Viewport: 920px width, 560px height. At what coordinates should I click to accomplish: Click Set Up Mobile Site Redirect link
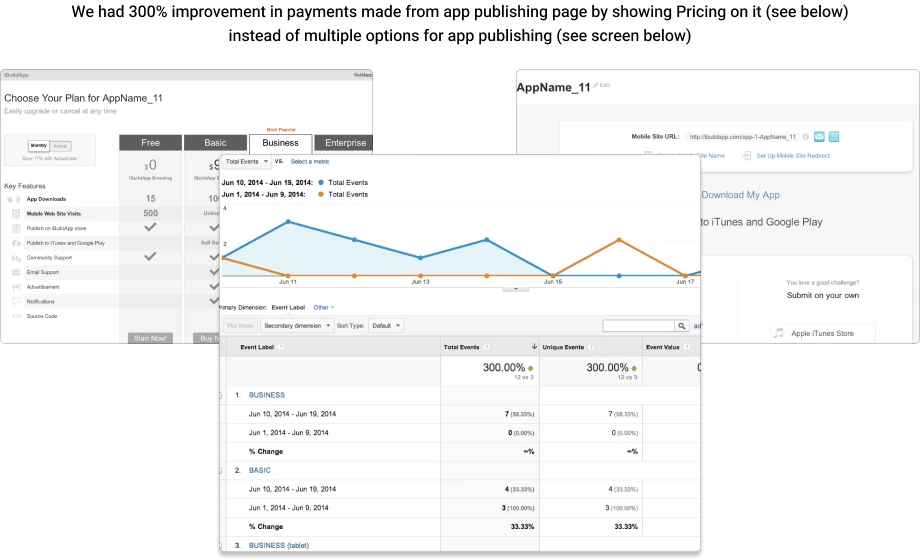click(793, 156)
